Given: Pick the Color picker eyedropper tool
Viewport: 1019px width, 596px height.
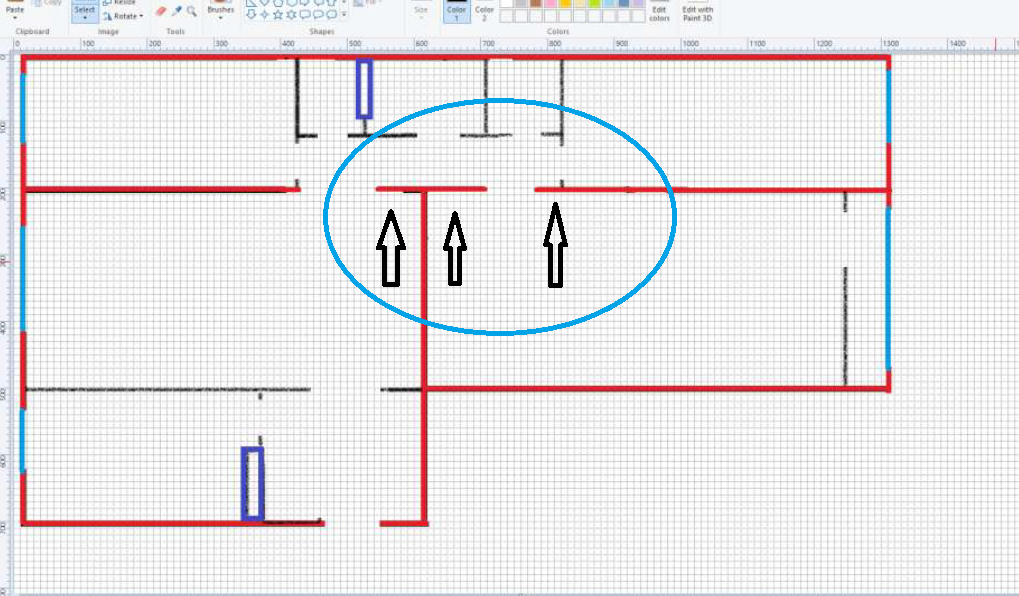Looking at the screenshot, I should coord(176,12).
